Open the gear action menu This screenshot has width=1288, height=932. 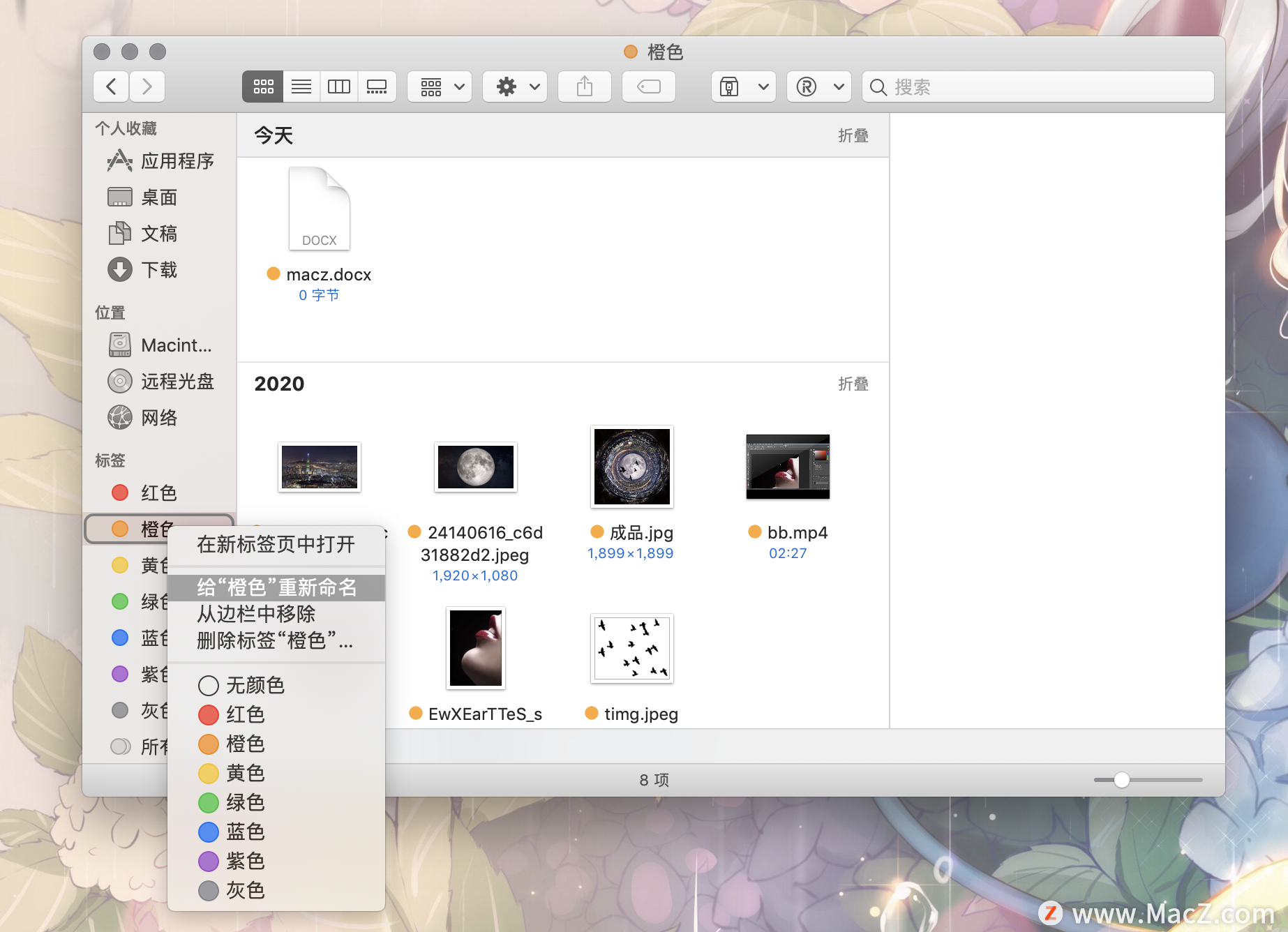pyautogui.click(x=516, y=87)
